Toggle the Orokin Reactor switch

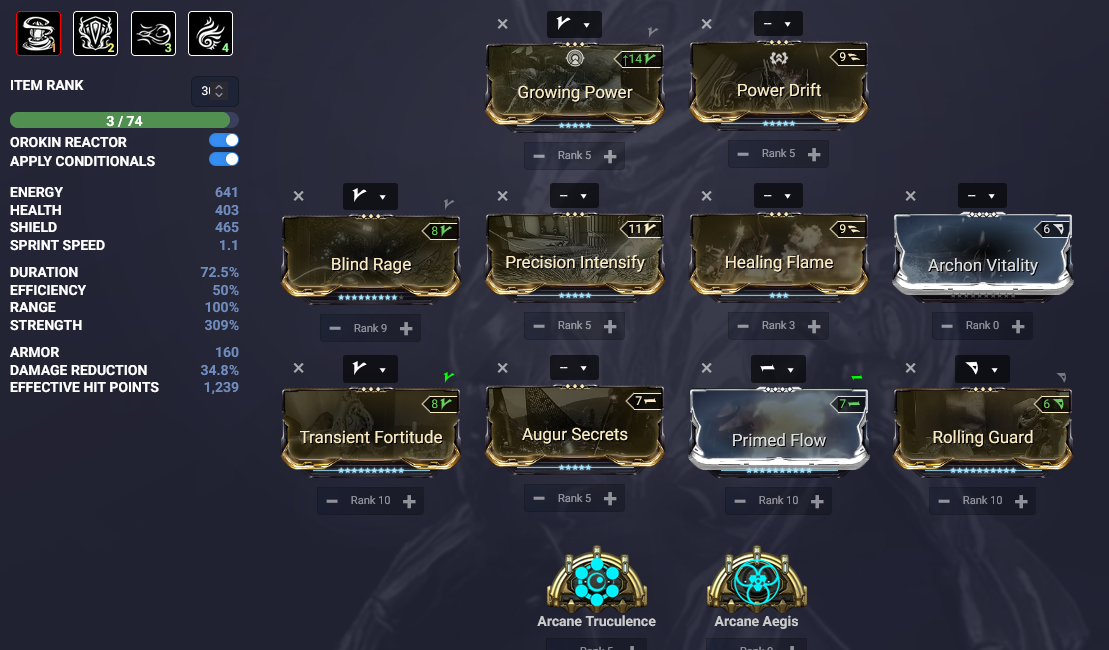pyautogui.click(x=223, y=140)
